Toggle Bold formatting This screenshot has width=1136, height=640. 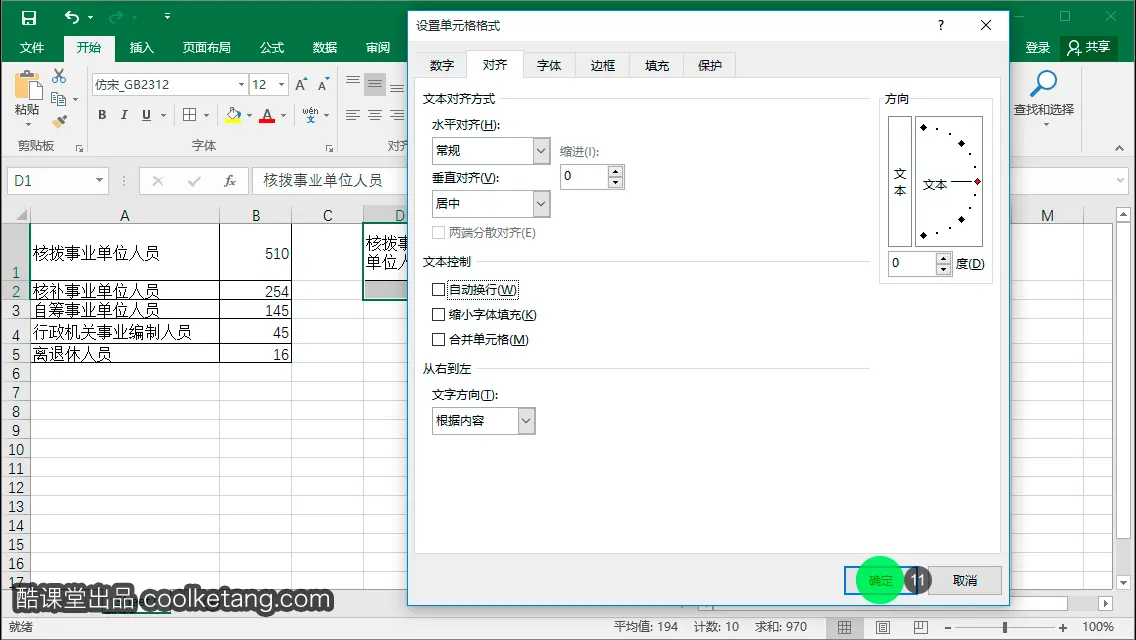tap(102, 115)
